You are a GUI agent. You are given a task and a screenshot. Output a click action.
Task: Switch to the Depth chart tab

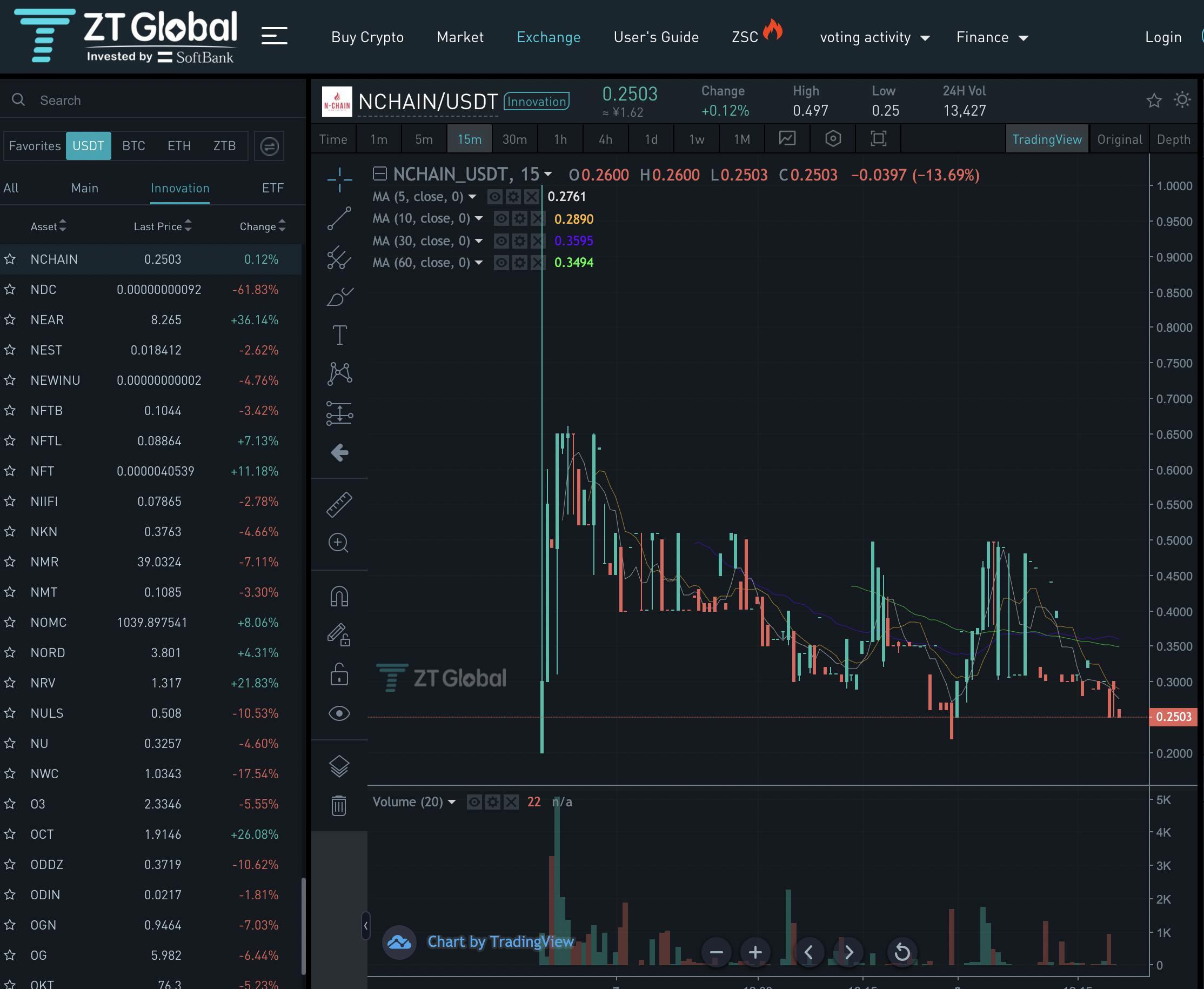(x=1173, y=139)
